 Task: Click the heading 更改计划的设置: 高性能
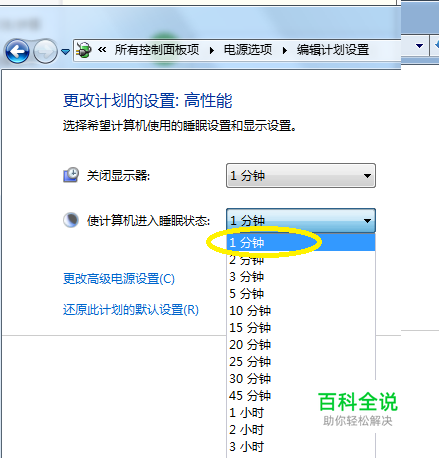point(147,100)
